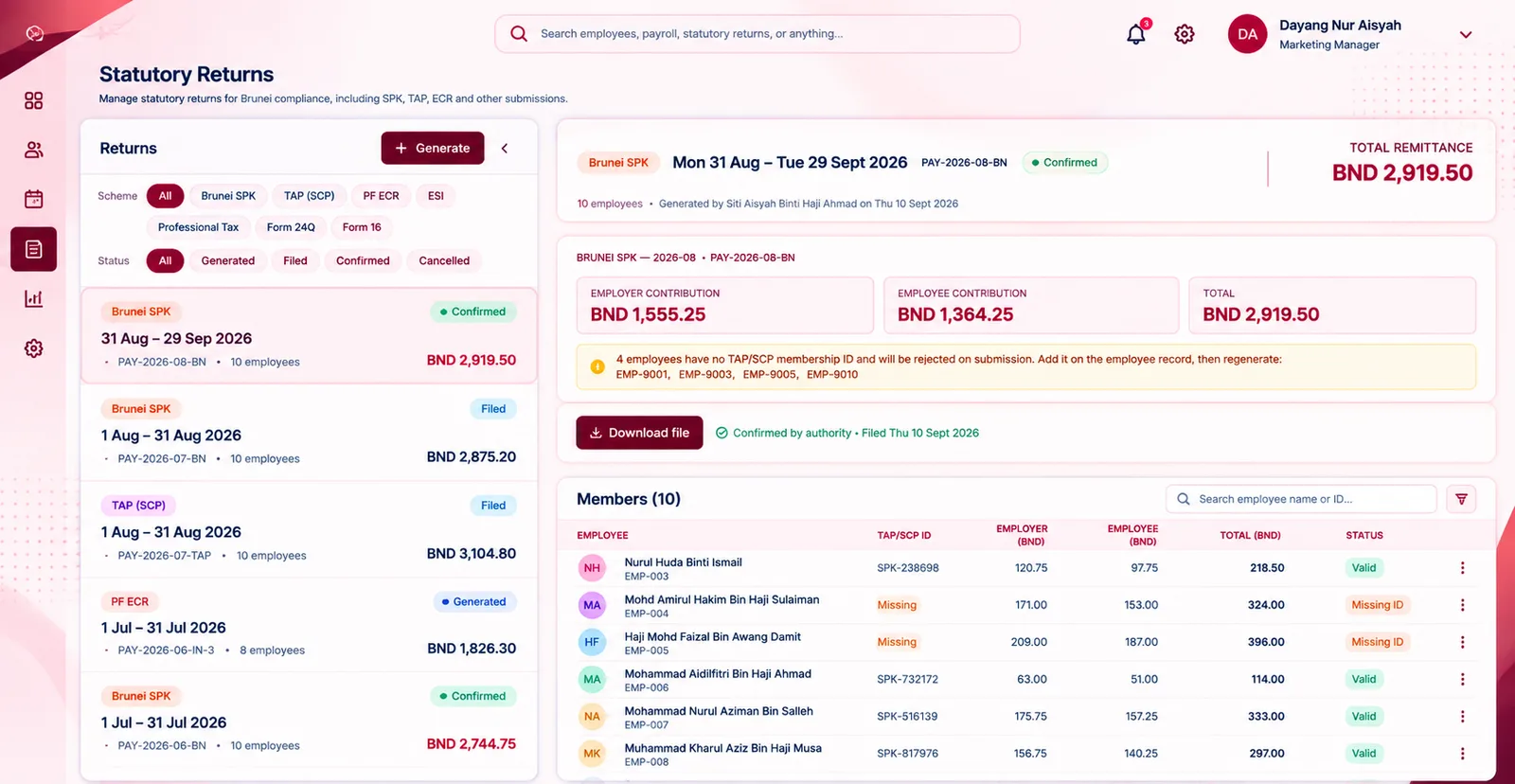Filter scheme by Form 16

pyautogui.click(x=362, y=227)
